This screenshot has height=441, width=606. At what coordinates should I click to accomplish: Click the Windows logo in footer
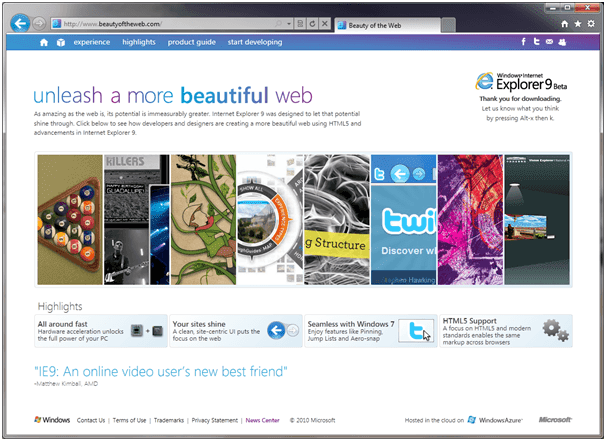[52, 420]
